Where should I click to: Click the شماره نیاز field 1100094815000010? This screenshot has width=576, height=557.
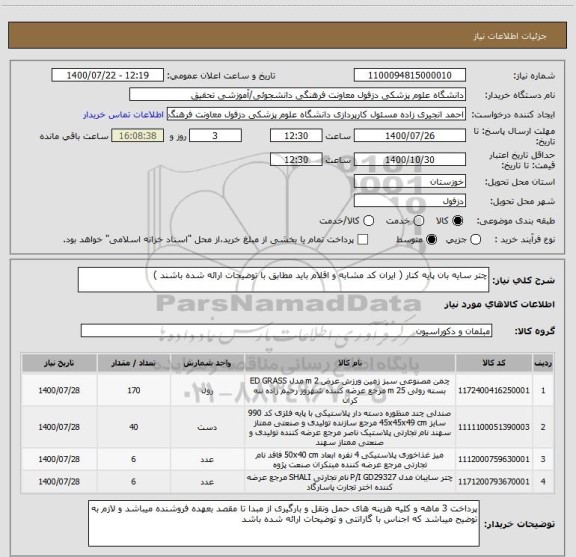[x=410, y=75]
